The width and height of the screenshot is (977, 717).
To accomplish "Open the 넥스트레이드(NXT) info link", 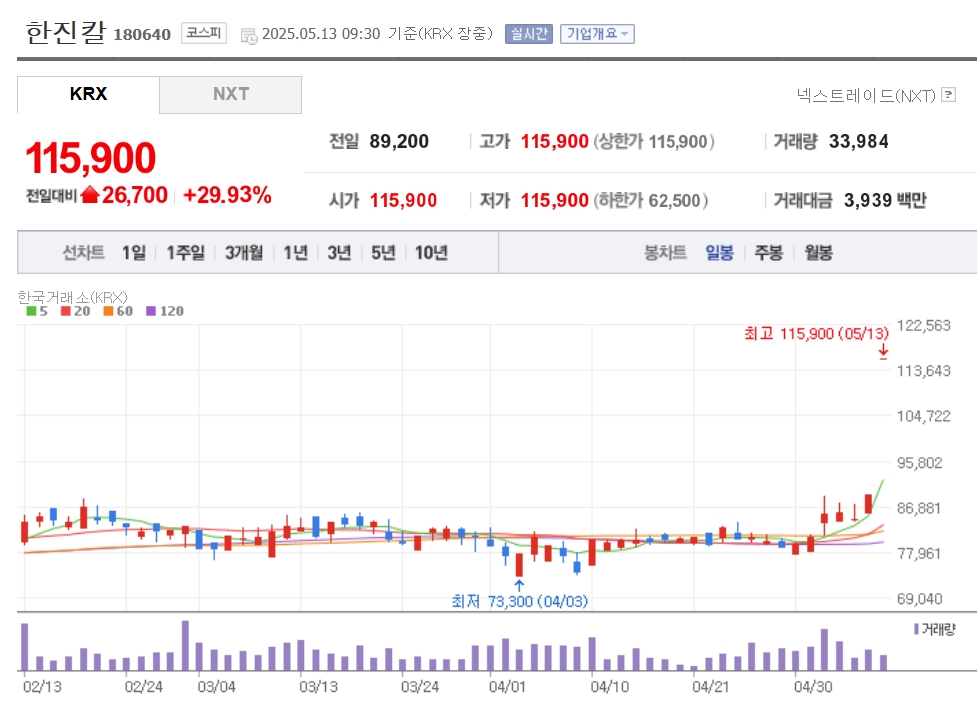I will (x=866, y=95).
